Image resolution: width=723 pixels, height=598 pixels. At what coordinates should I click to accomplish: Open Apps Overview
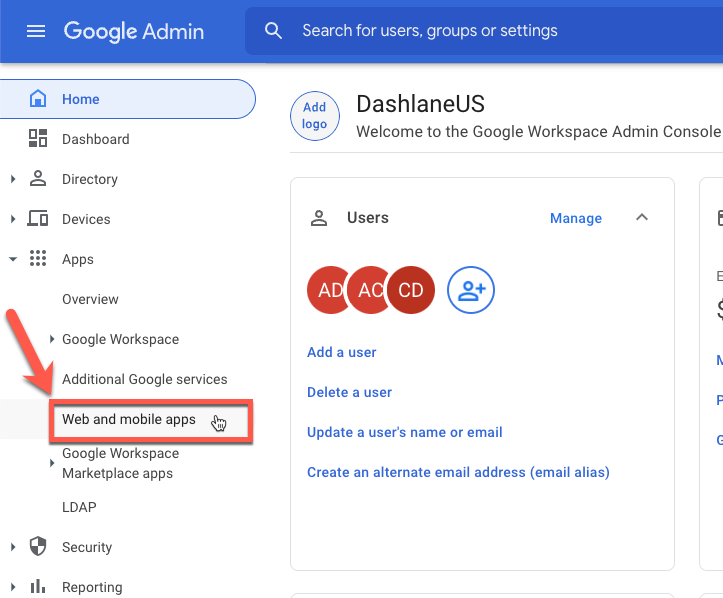(90, 299)
